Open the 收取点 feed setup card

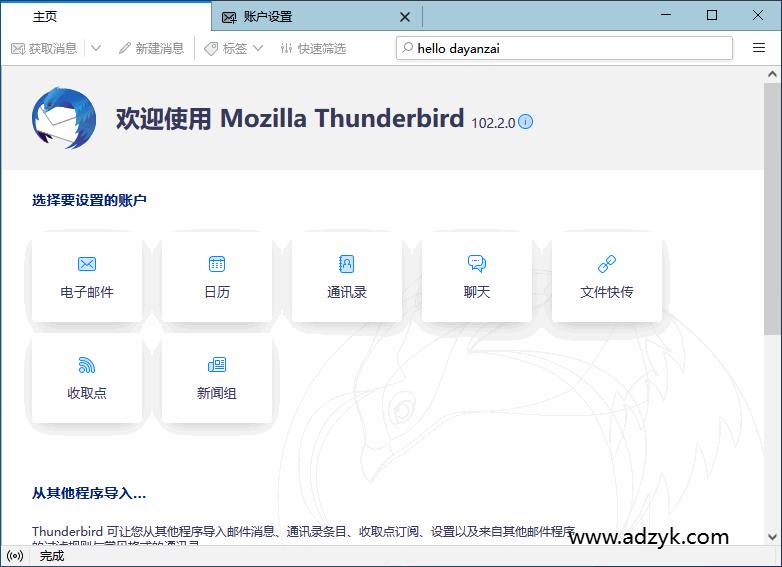[87, 380]
